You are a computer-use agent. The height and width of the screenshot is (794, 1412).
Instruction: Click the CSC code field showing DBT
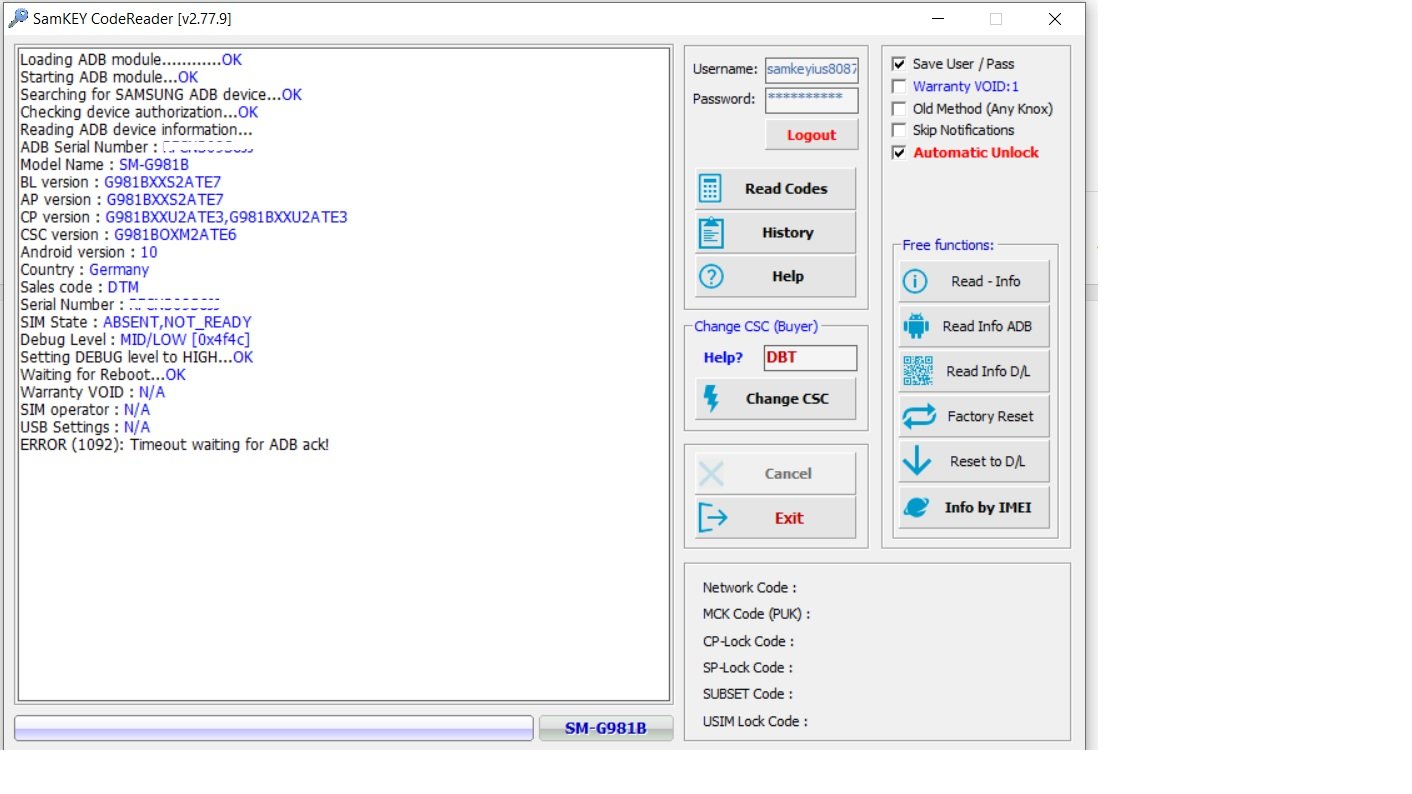(x=811, y=358)
